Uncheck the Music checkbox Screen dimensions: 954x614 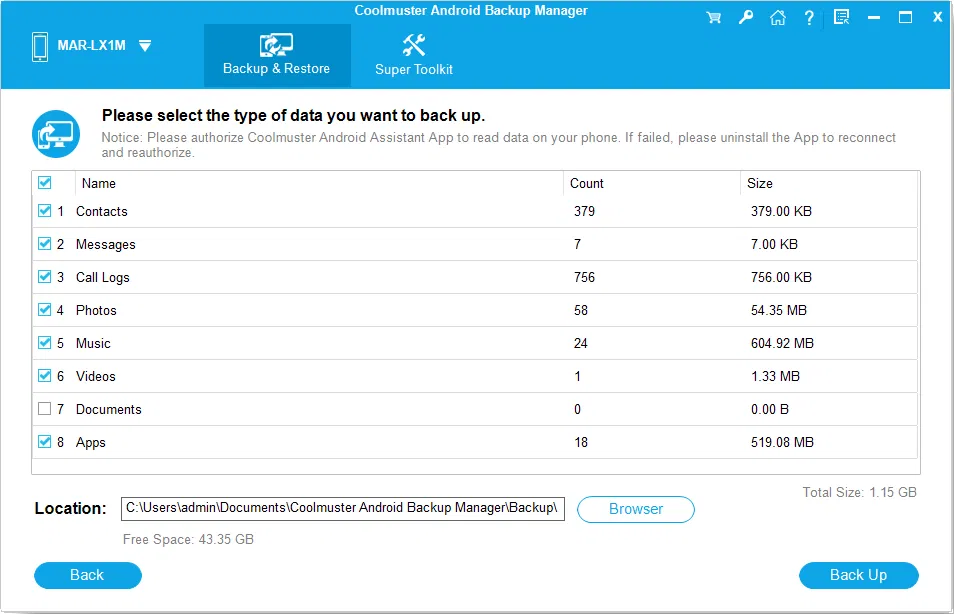[44, 342]
